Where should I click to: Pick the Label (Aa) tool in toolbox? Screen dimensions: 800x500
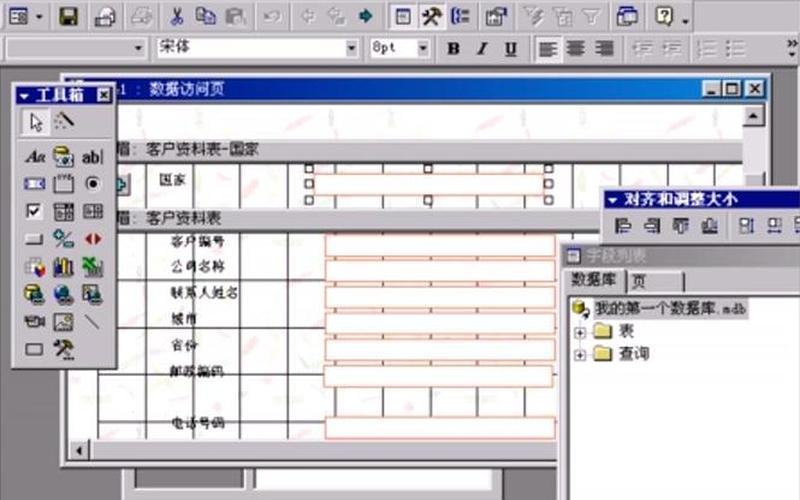coord(35,156)
